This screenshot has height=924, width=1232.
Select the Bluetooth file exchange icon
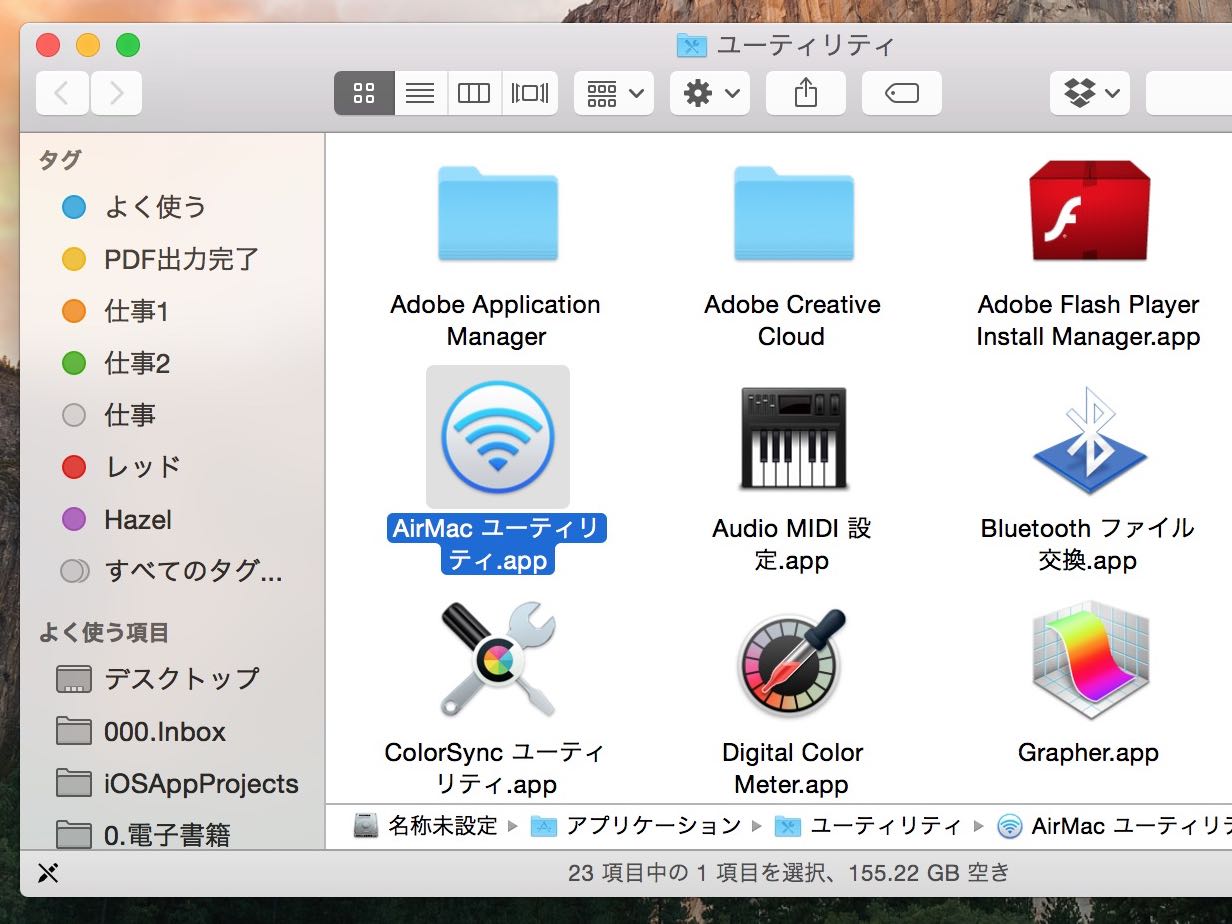click(x=1088, y=440)
